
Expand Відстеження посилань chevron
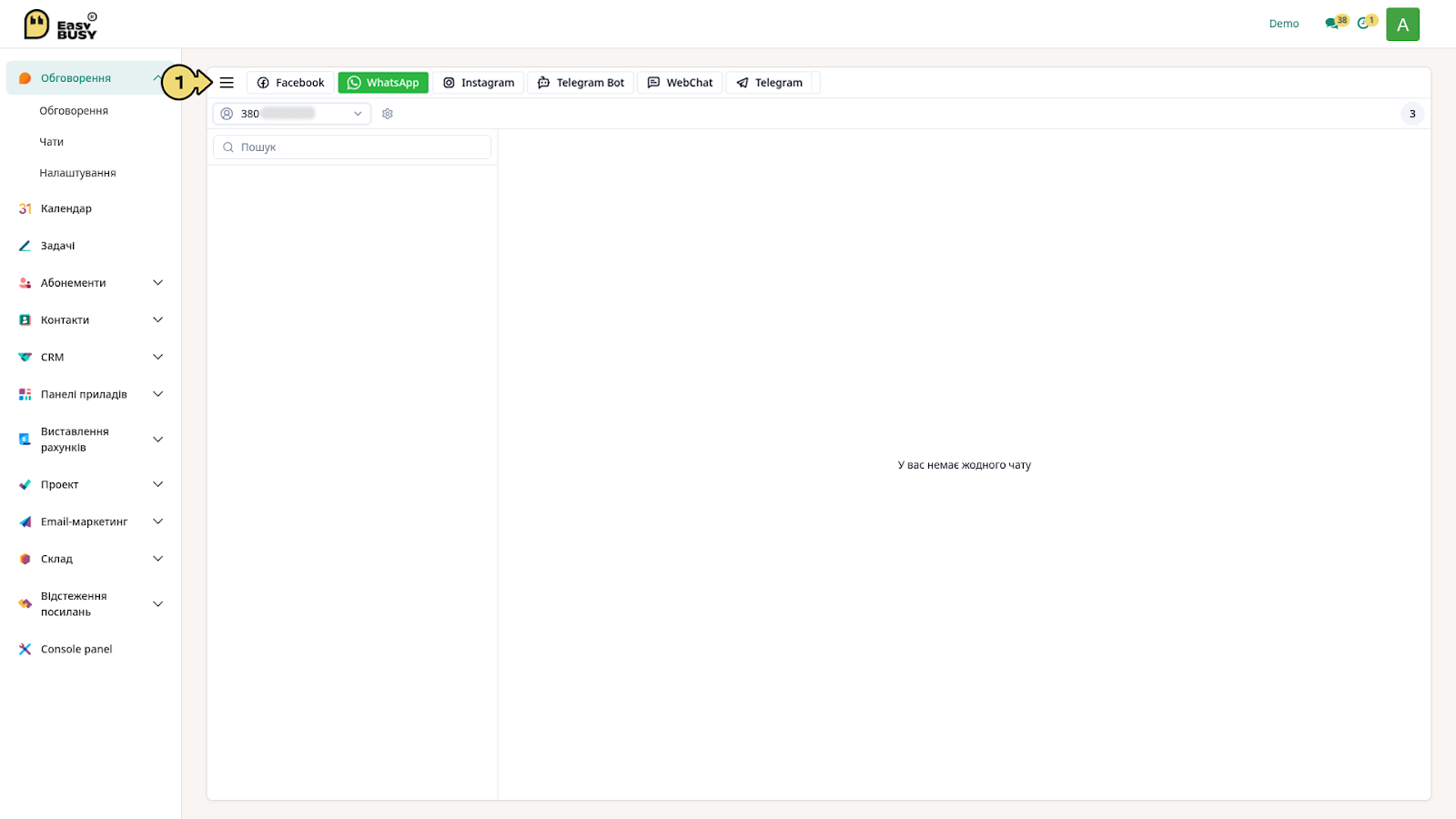(157, 604)
